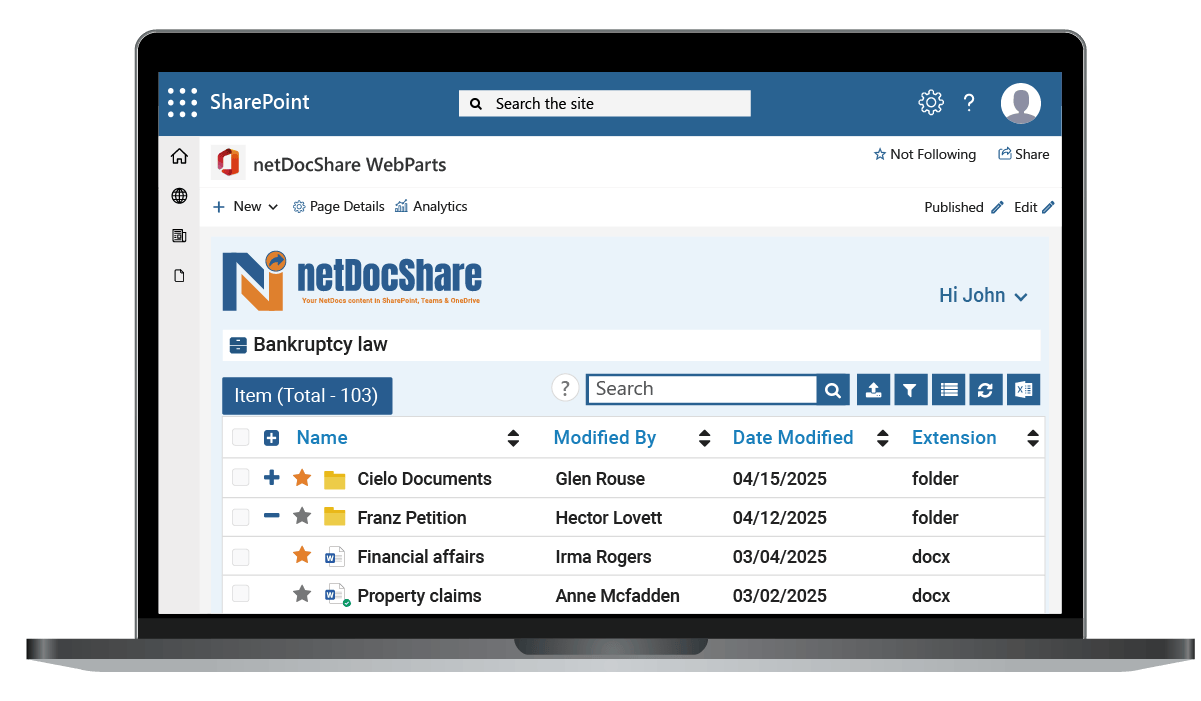The height and width of the screenshot is (701, 1201).
Task: Click the Edit page button
Action: pos(1034,207)
